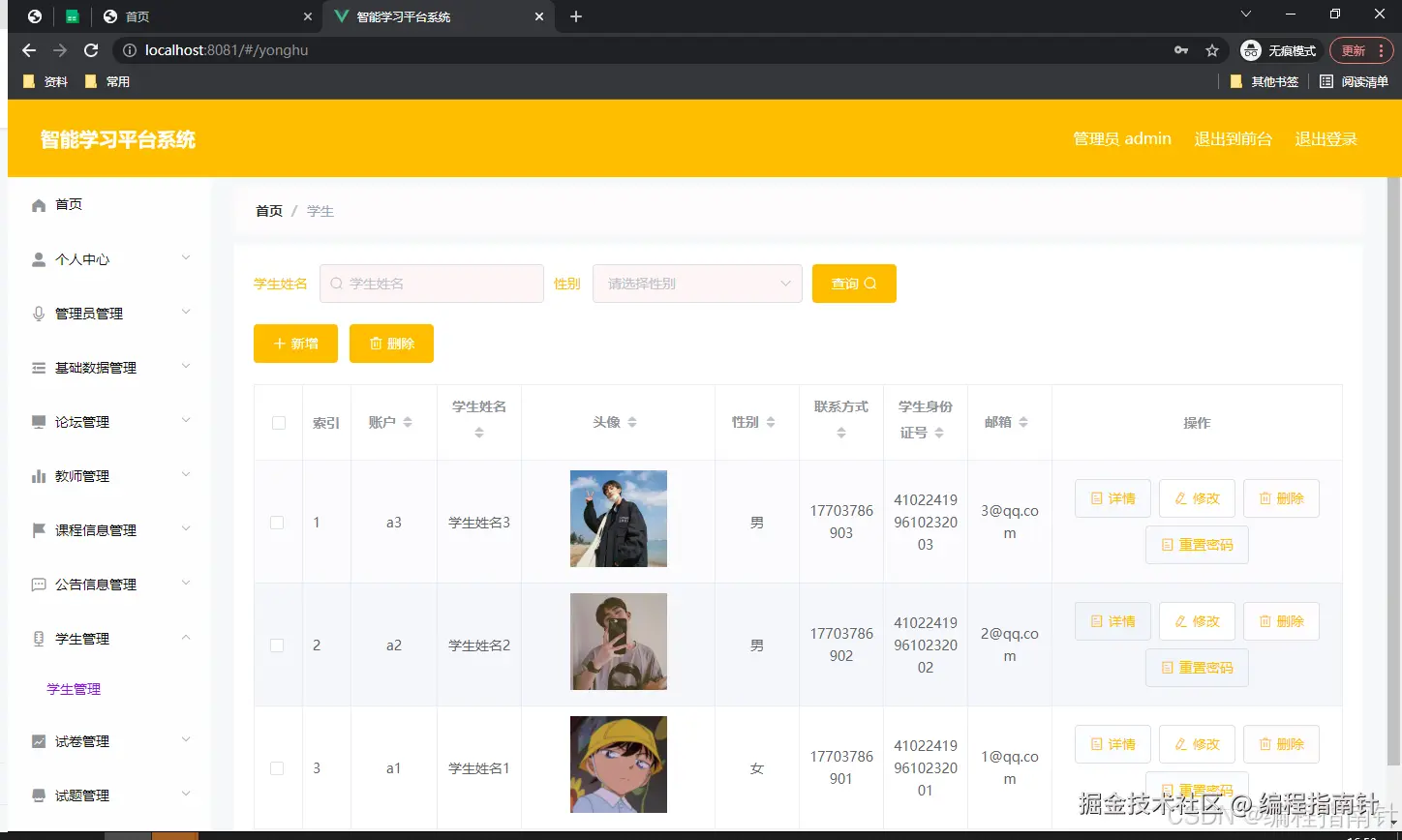Click the icon beside 试题管理
This screenshot has height=840, width=1402.
(39, 795)
